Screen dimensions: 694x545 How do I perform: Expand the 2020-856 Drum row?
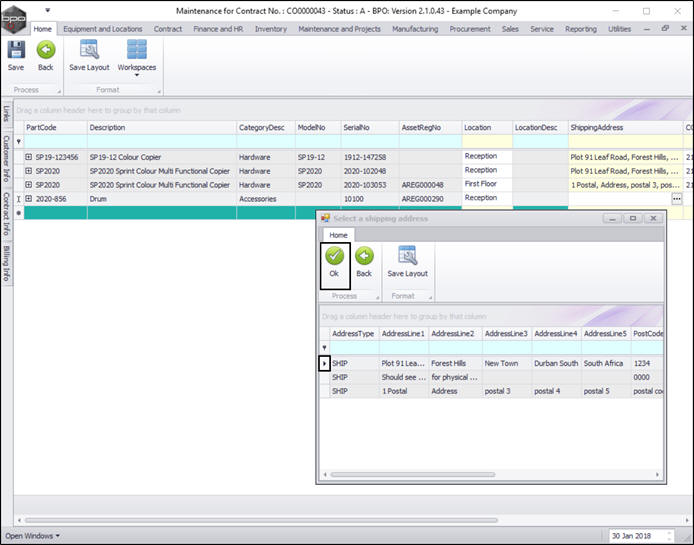[29, 199]
